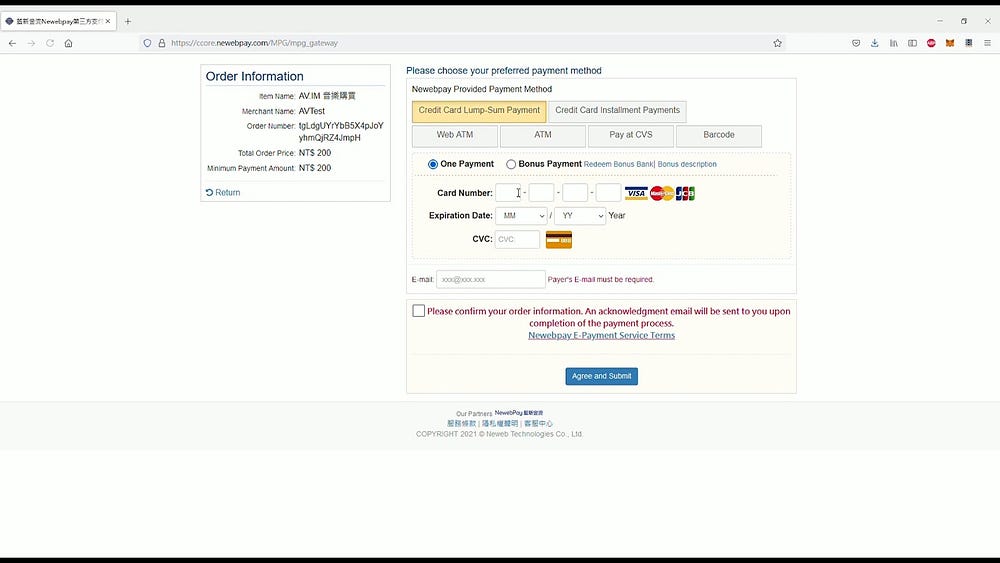Open the MM expiration month dropdown
The width and height of the screenshot is (1000, 563).
[521, 216]
